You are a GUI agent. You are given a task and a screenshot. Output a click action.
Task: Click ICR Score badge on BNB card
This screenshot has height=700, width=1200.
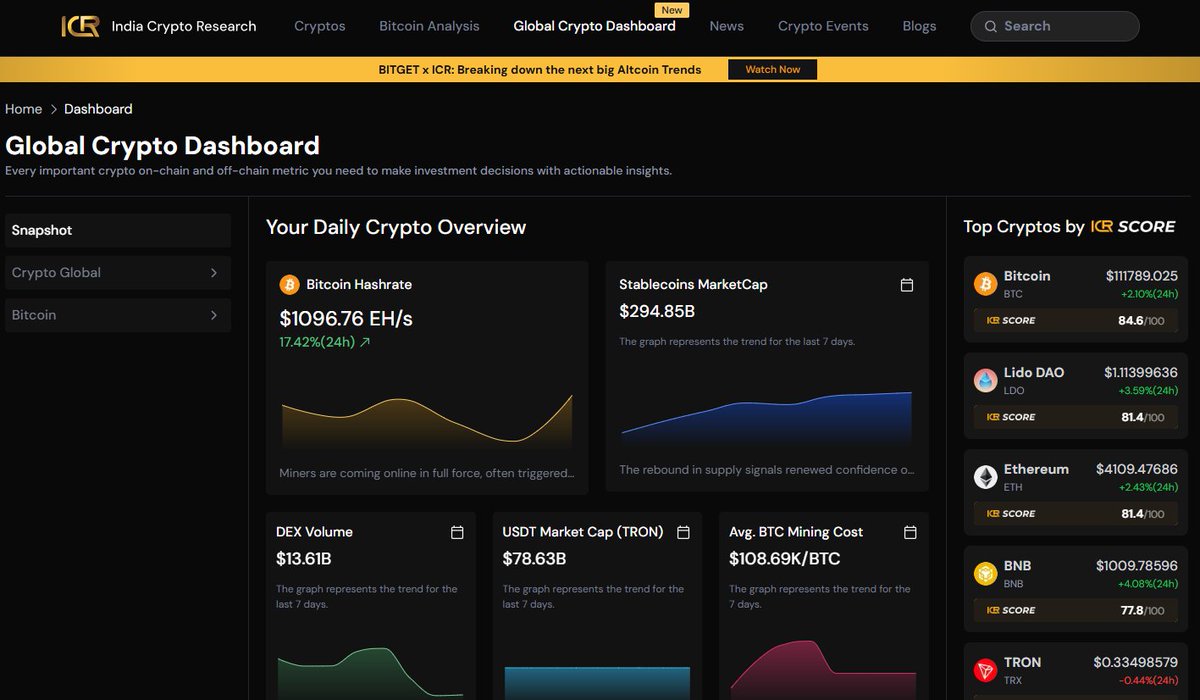click(x=1011, y=610)
